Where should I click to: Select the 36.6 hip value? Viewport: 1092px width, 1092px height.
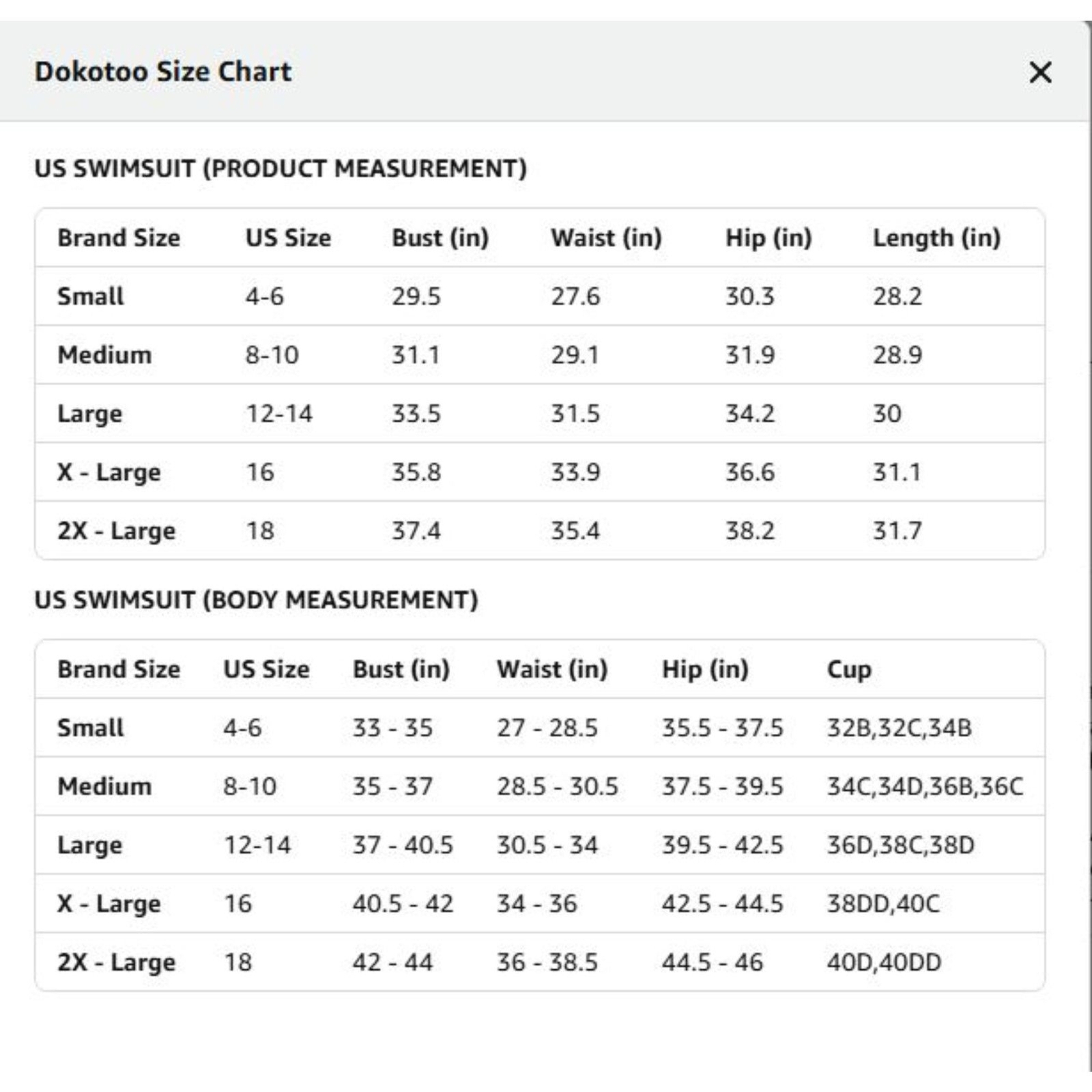(x=749, y=472)
